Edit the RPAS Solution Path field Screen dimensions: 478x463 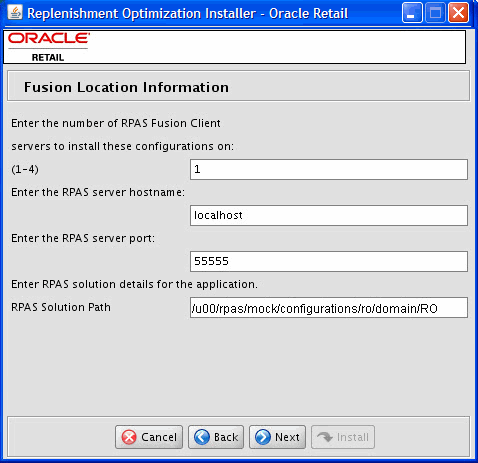[x=329, y=307]
